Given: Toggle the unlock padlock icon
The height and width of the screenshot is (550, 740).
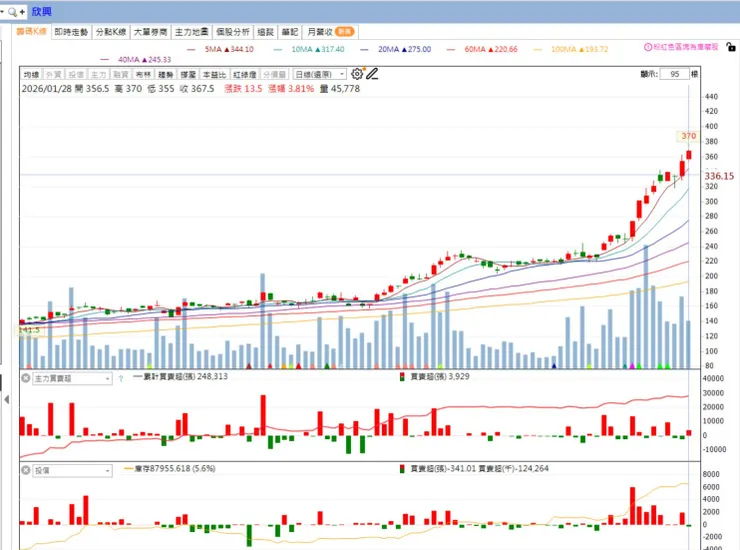Looking at the screenshot, I should [x=731, y=47].
